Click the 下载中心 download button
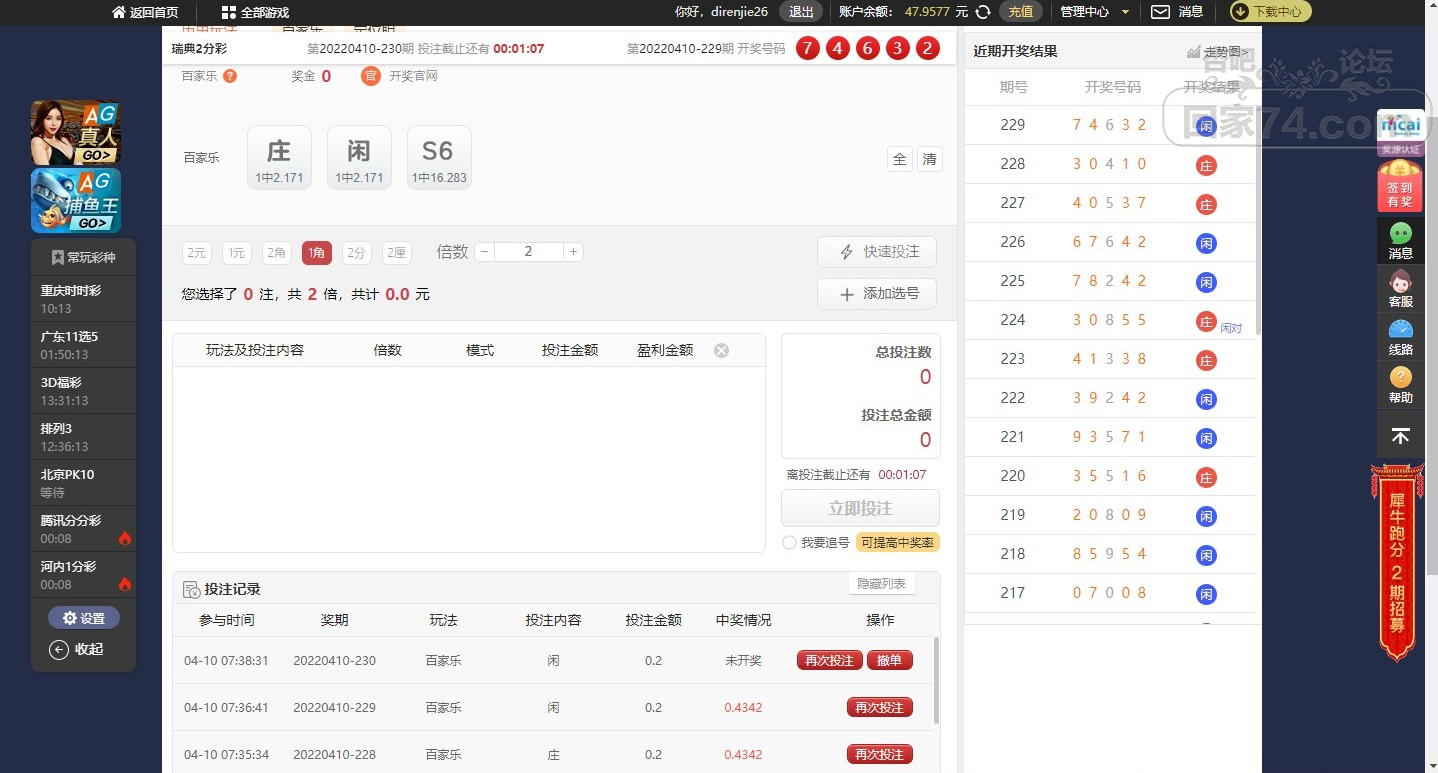 coord(1270,12)
